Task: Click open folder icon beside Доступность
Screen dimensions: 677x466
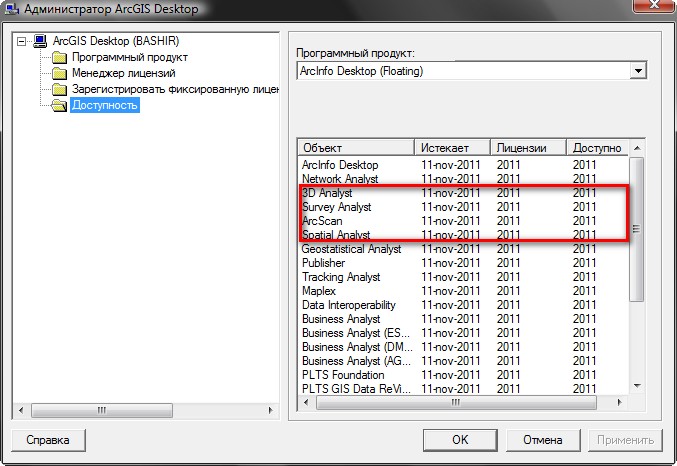Action: click(59, 105)
